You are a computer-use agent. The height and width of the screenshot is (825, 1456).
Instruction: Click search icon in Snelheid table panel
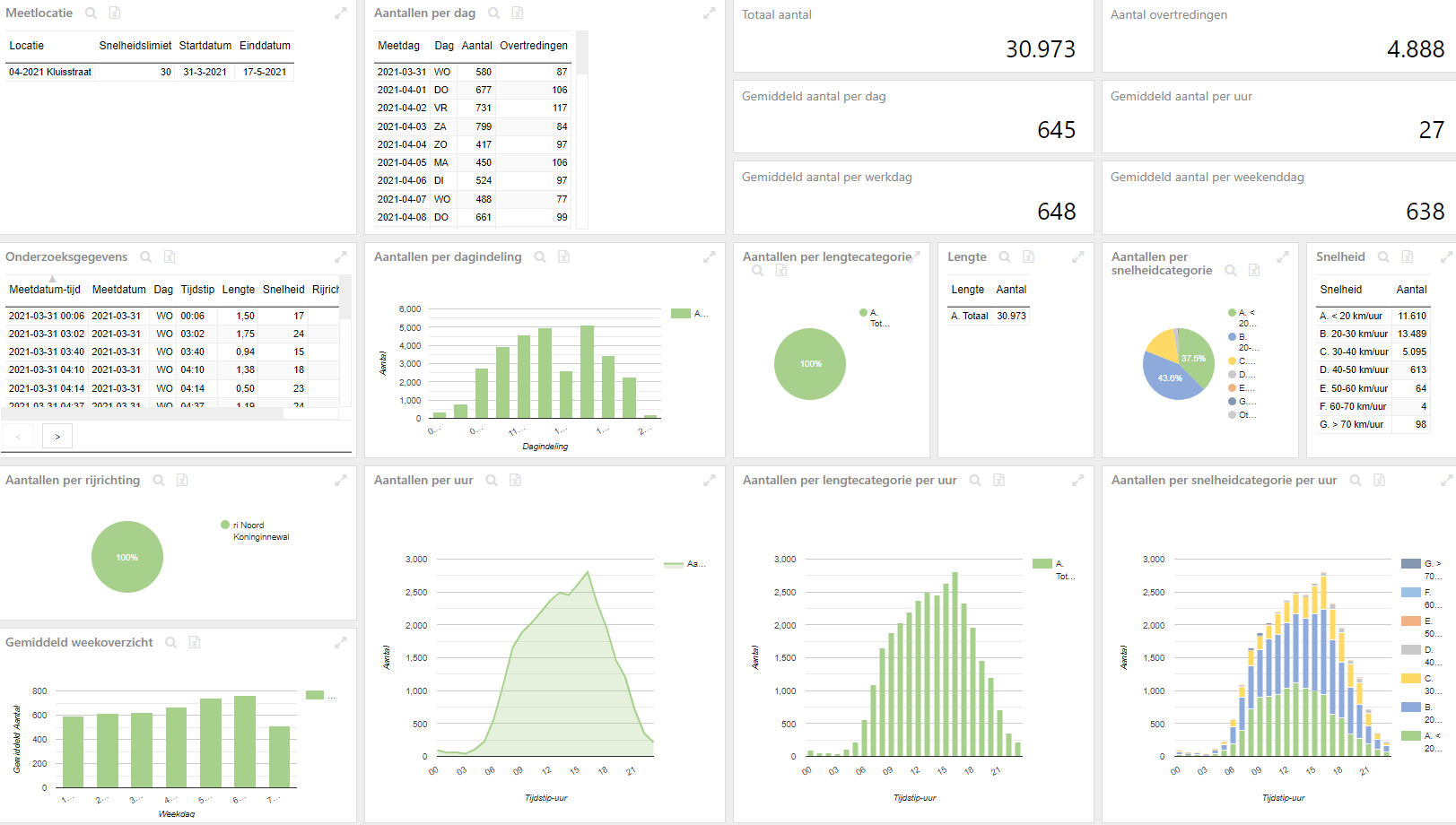[x=1383, y=257]
